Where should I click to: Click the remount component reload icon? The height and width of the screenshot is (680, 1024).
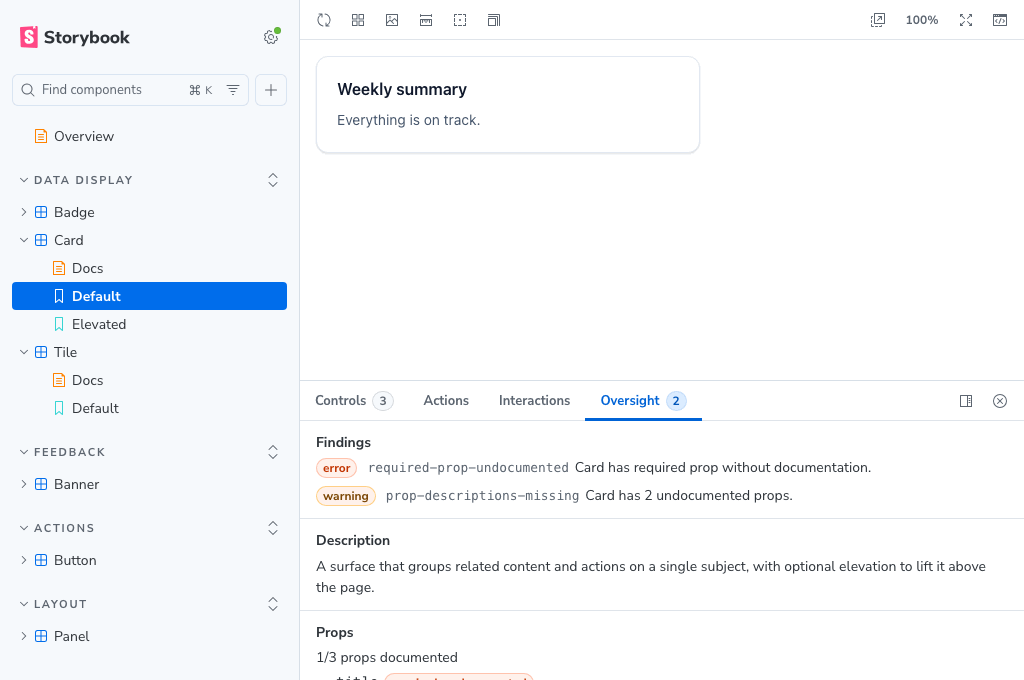click(x=324, y=20)
